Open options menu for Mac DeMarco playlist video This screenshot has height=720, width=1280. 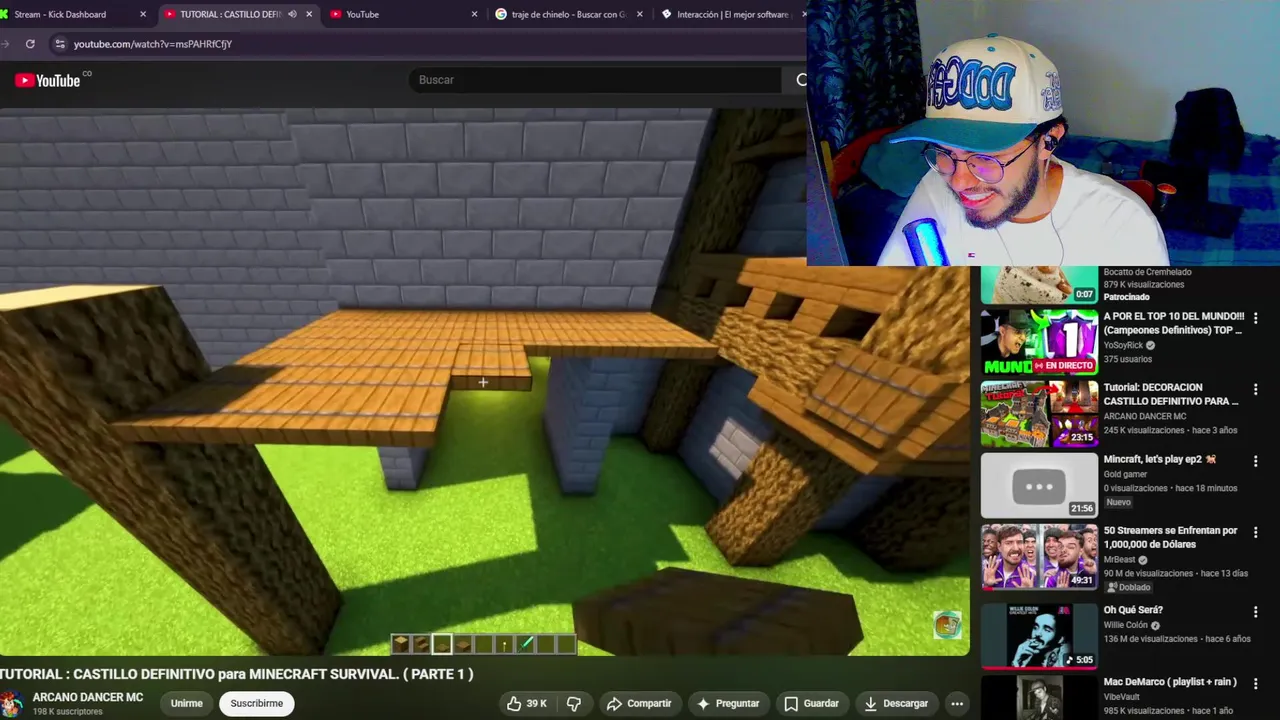1255,683
